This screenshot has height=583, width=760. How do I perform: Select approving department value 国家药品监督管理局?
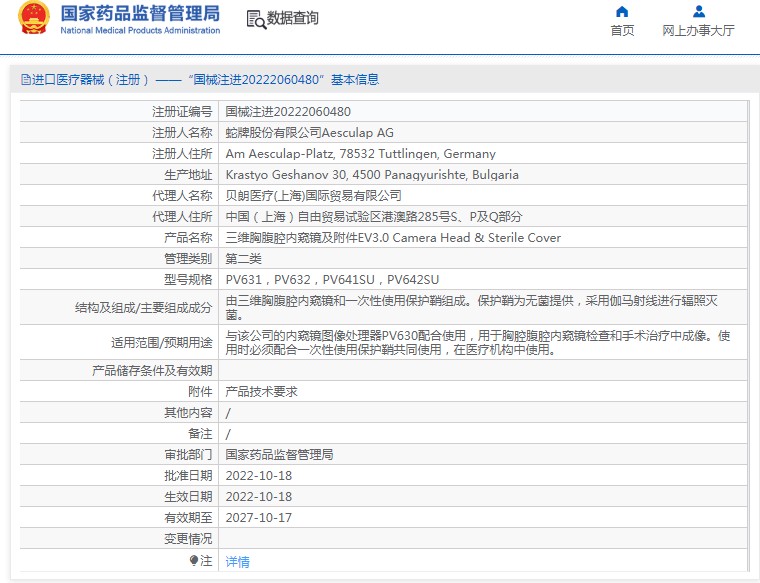pos(279,455)
